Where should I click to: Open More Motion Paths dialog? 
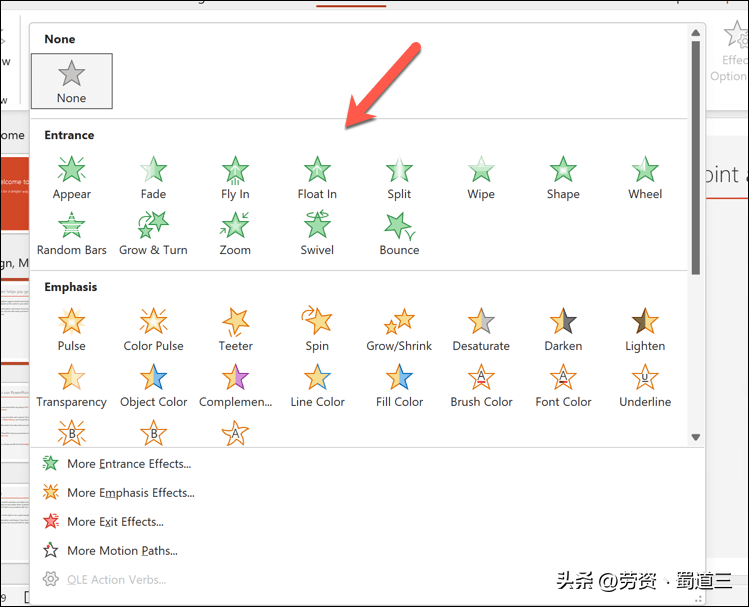coord(110,551)
